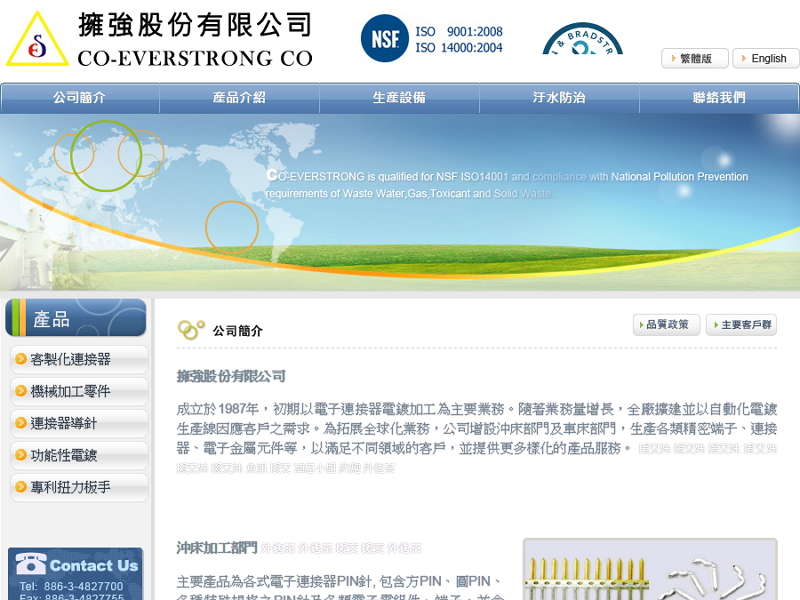The height and width of the screenshot is (600, 800).
Task: Click the 主要客戶群 button
Action: pos(740,324)
